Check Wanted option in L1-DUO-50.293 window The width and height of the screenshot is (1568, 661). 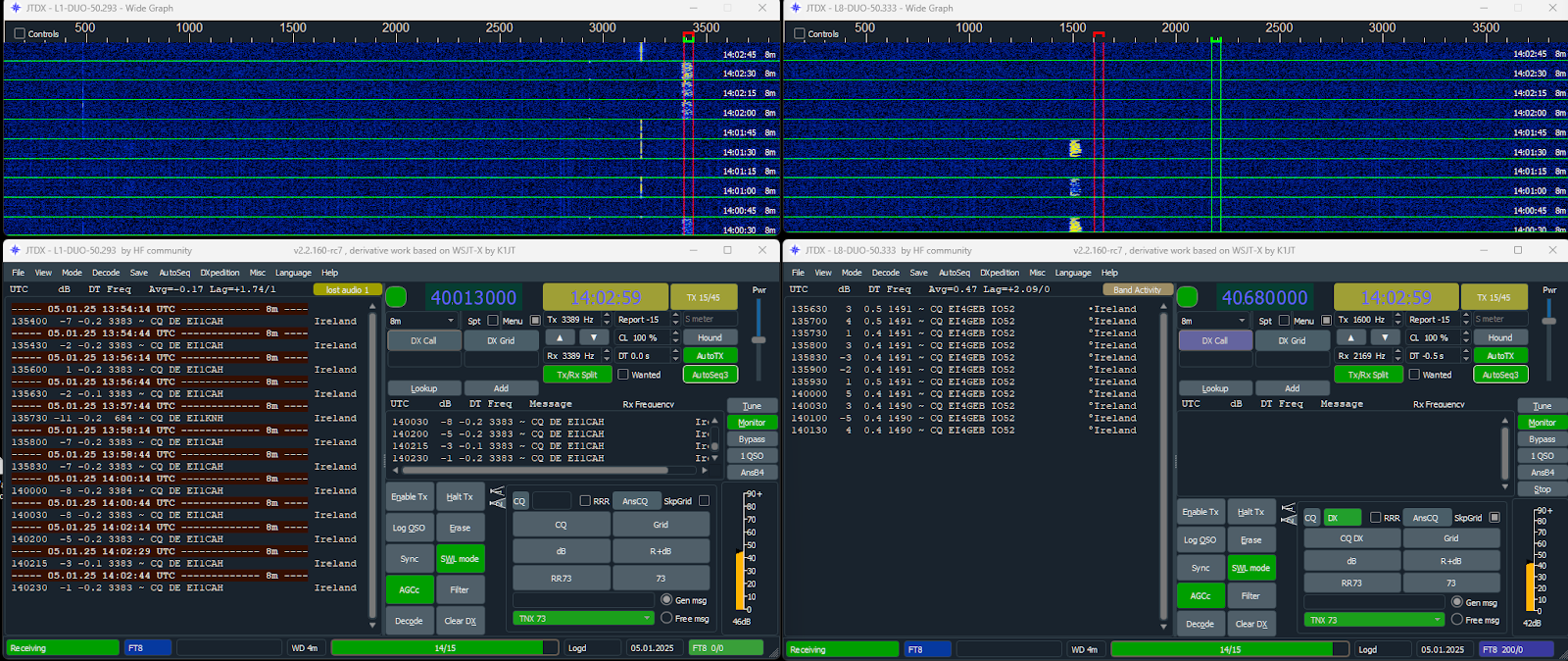click(x=622, y=375)
